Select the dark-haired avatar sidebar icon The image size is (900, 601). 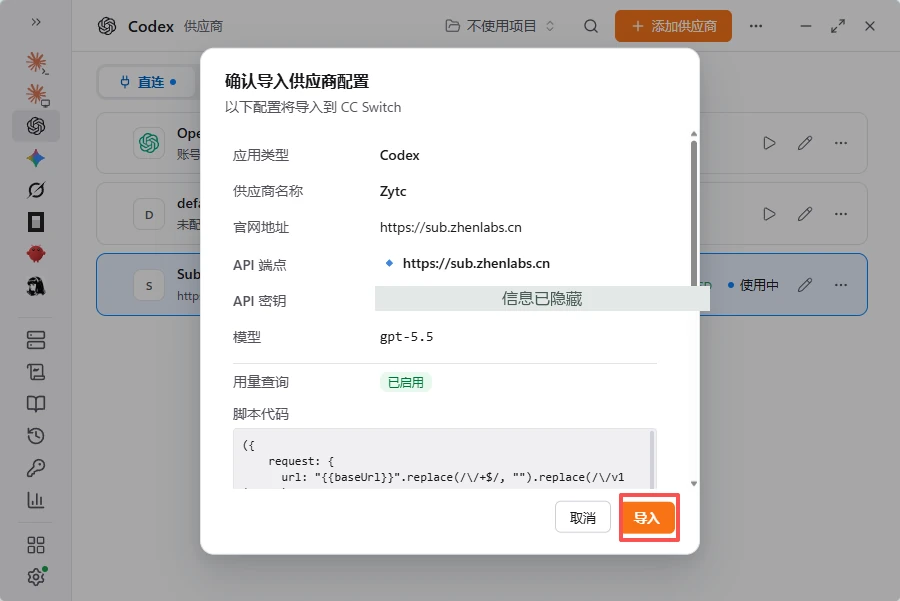point(36,286)
